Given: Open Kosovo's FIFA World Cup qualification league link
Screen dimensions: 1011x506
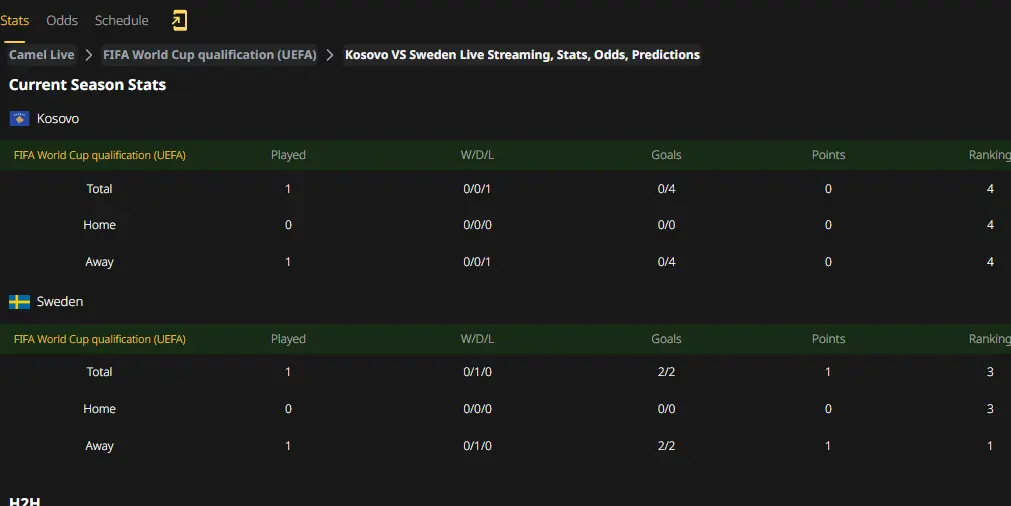Looking at the screenshot, I should coord(100,155).
